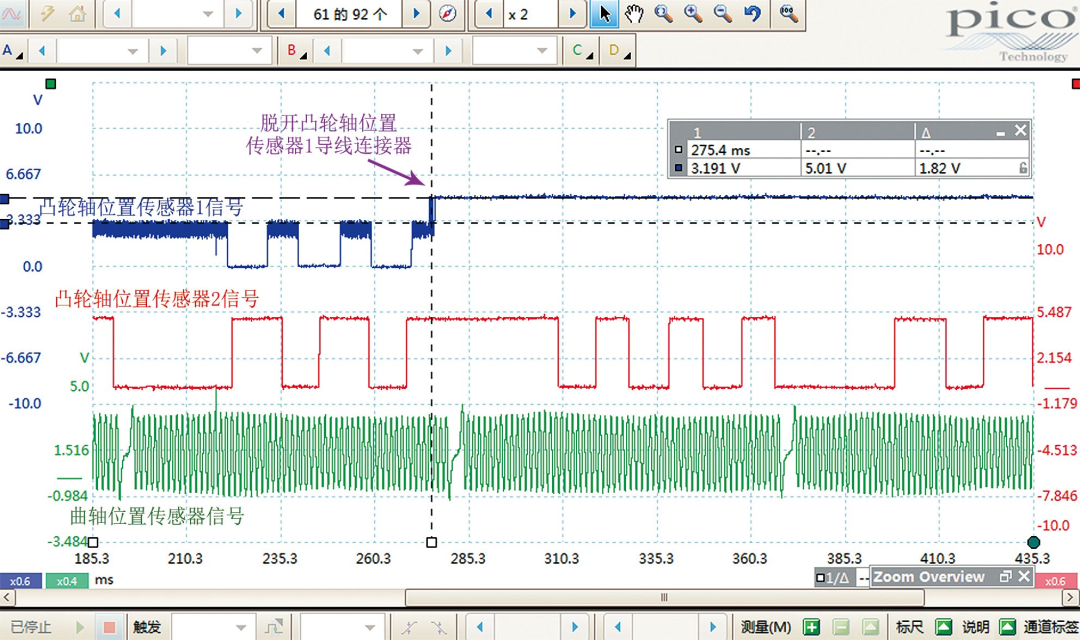
Task: Click the pink x0.6 axis scale button
Action: pos(1056,581)
